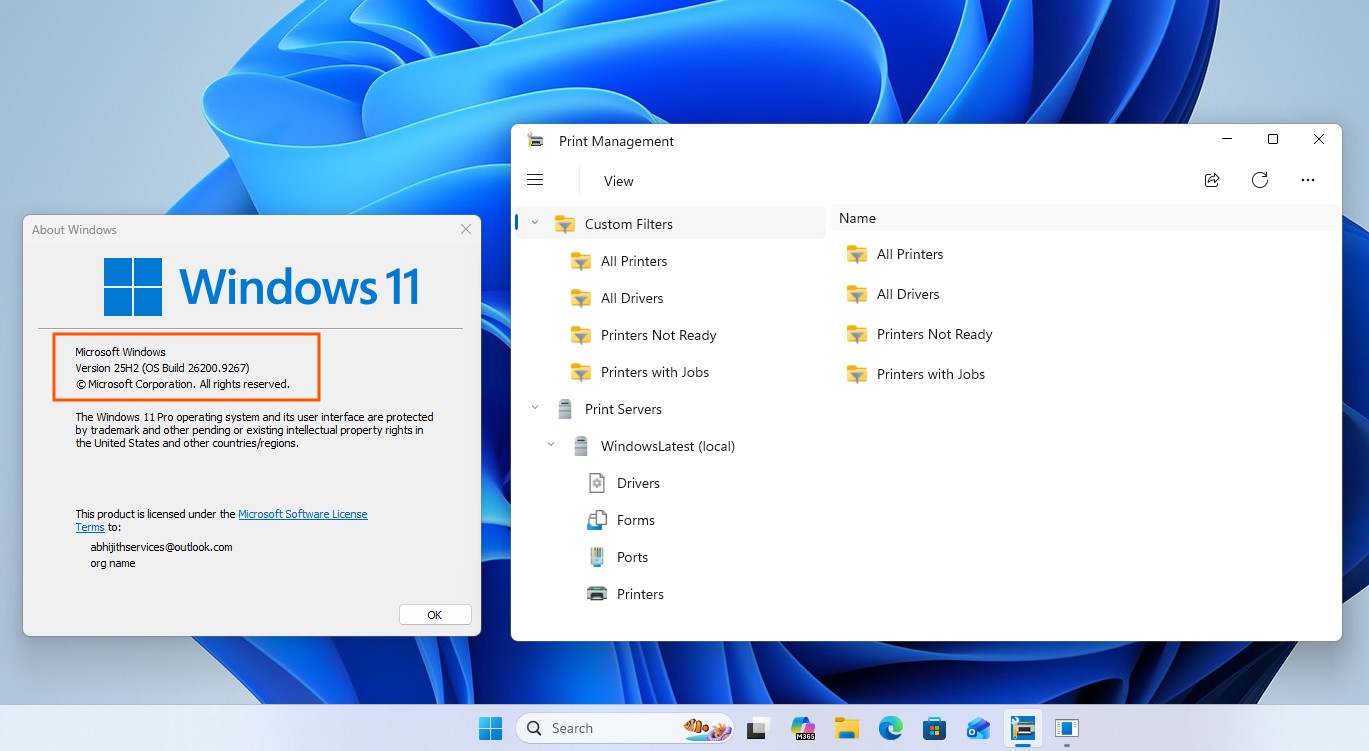Image resolution: width=1369 pixels, height=751 pixels.
Task: Collapse the Print Servers tree node
Action: click(535, 408)
